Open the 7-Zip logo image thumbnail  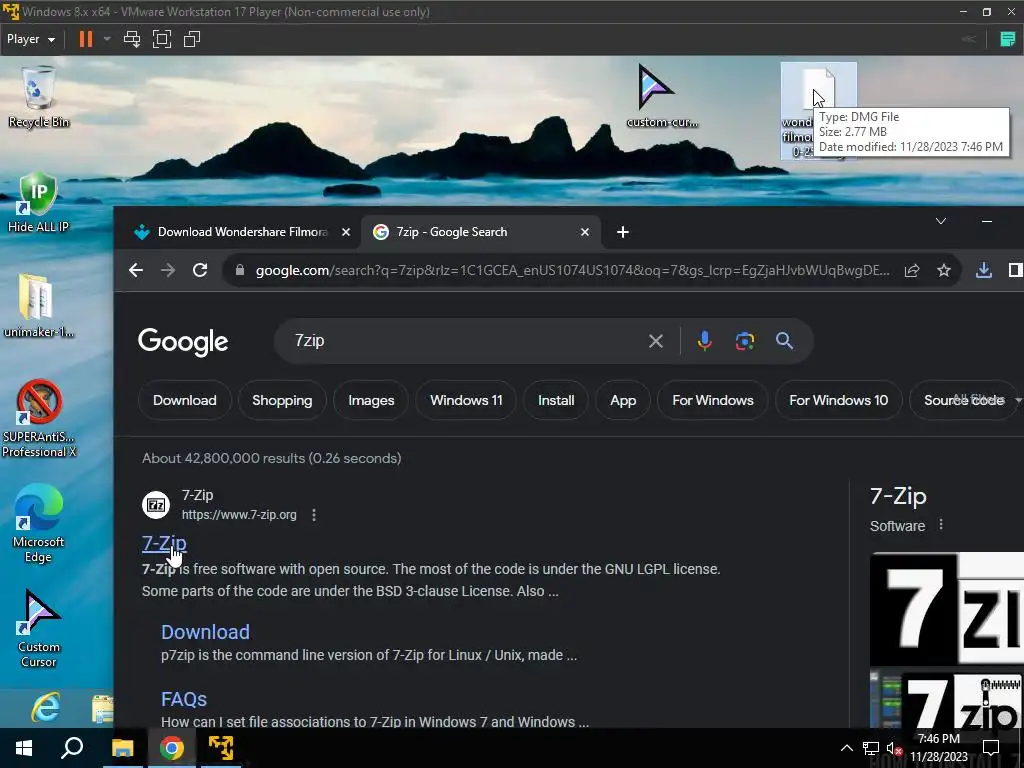[x=947, y=609]
